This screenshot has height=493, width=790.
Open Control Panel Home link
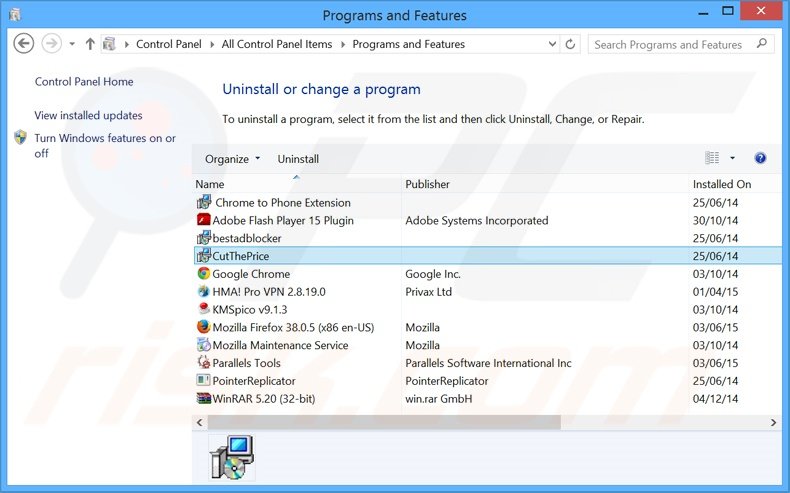84,82
